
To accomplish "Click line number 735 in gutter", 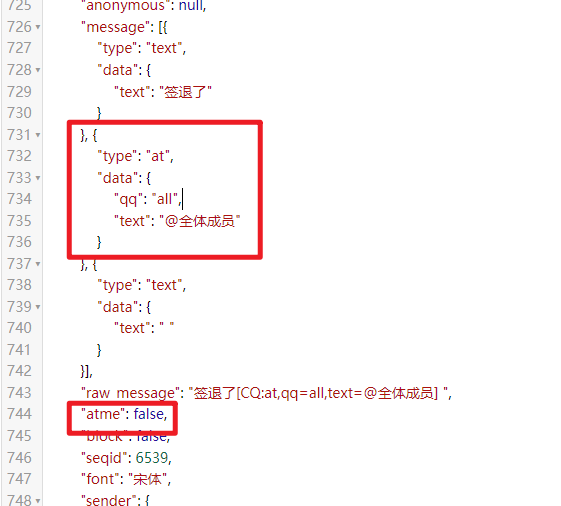I will pos(19,221).
